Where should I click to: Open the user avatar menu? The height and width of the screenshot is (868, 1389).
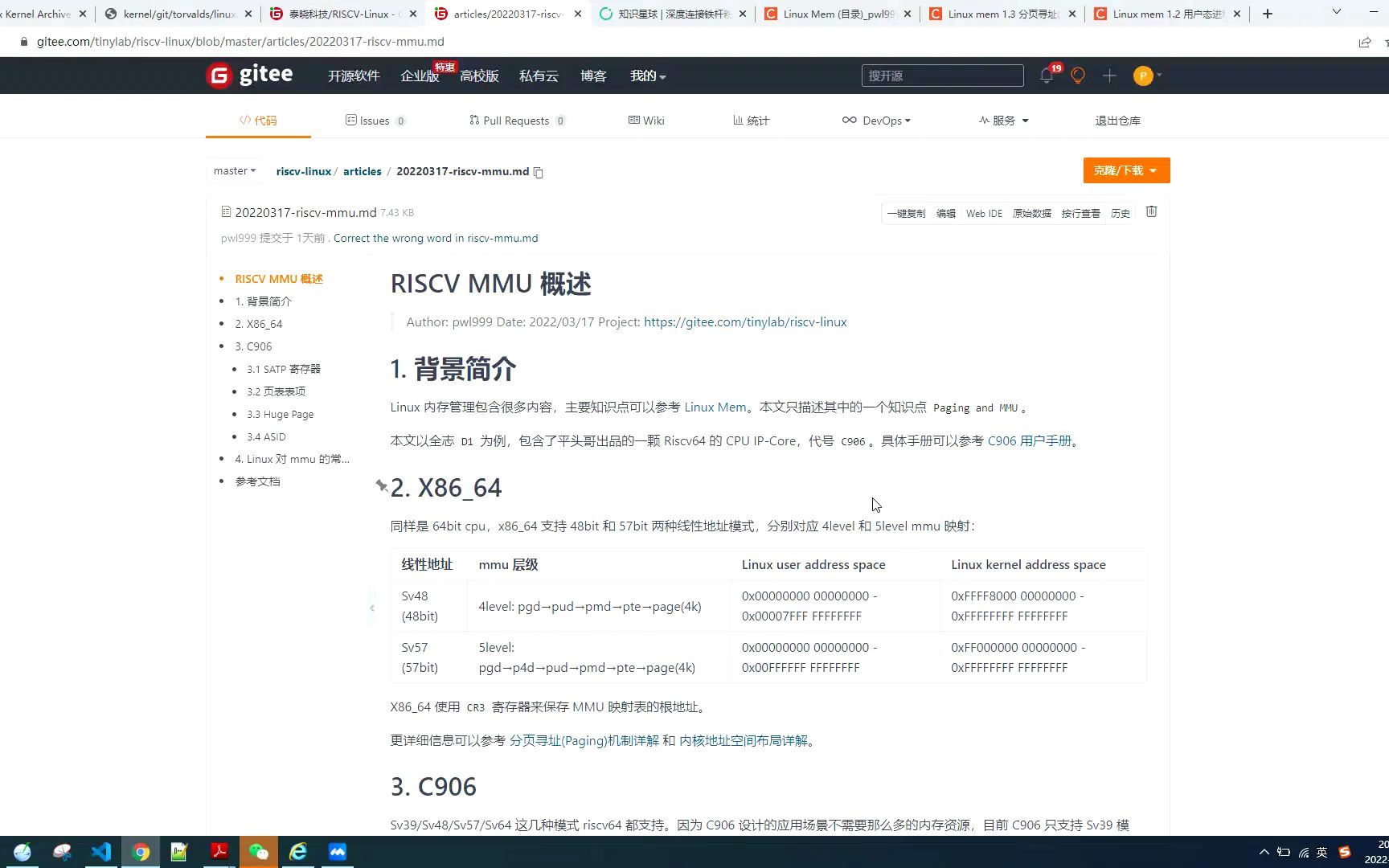1147,76
